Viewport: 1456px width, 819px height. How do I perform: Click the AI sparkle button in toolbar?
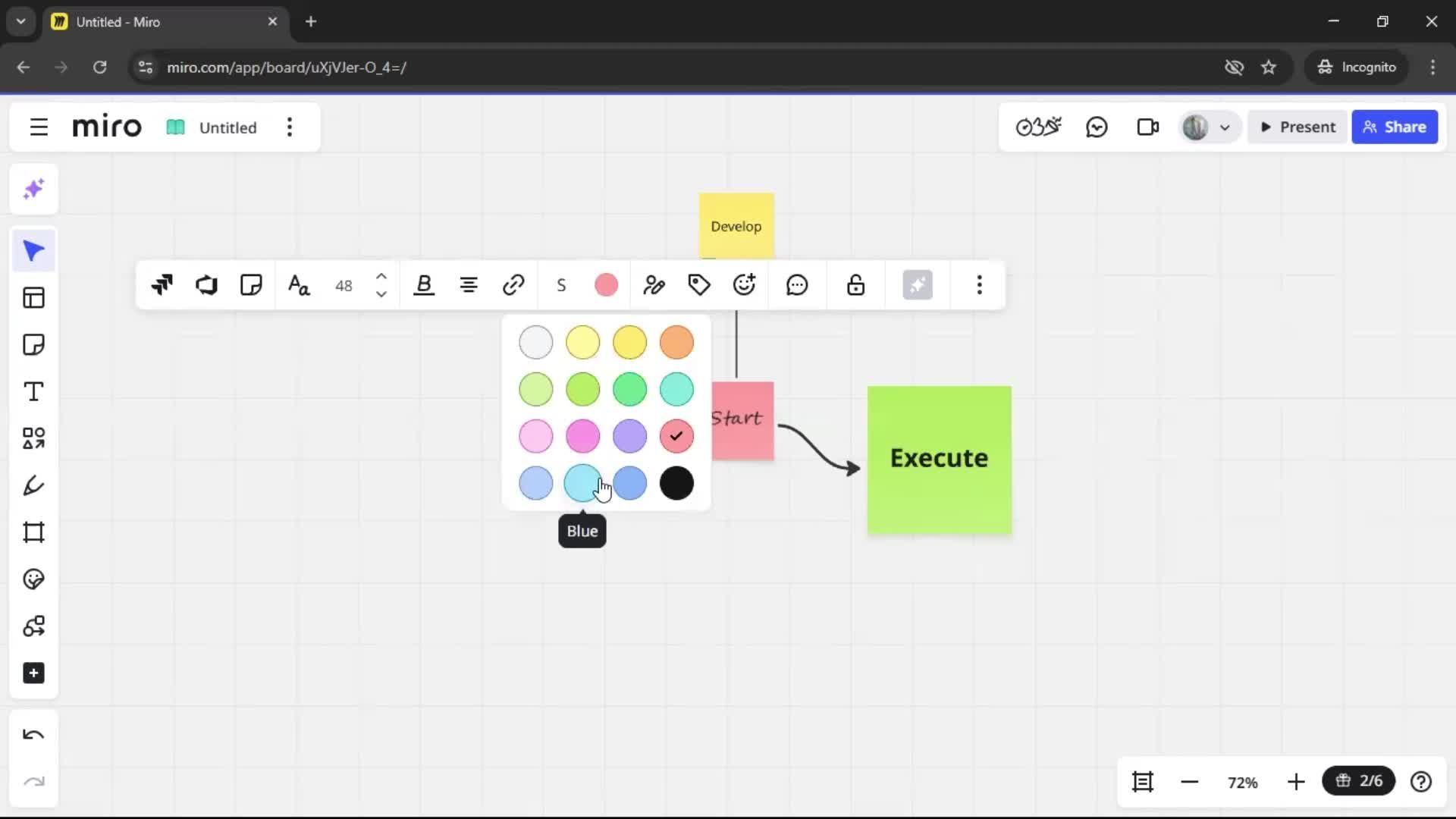tap(918, 285)
